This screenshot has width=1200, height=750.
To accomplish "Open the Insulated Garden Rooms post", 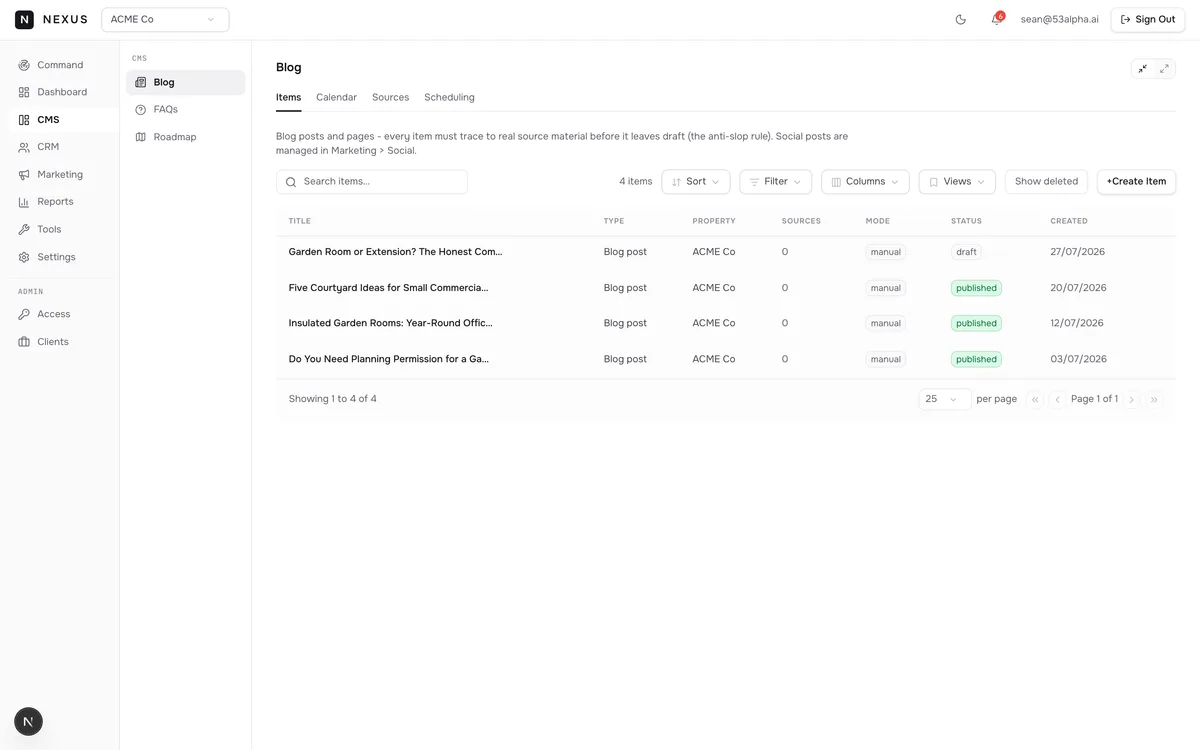I will pos(391,323).
